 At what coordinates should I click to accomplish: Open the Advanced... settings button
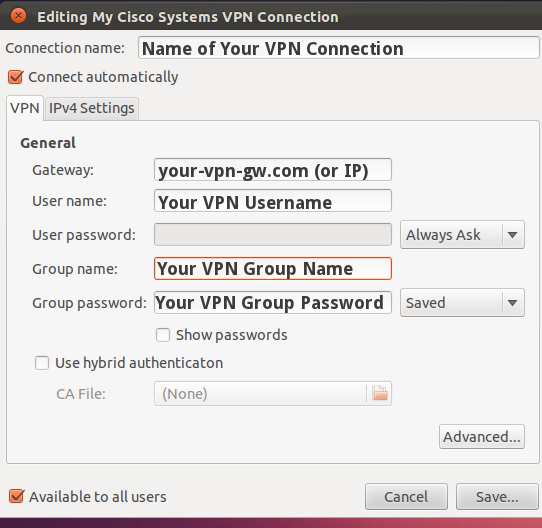tap(482, 437)
